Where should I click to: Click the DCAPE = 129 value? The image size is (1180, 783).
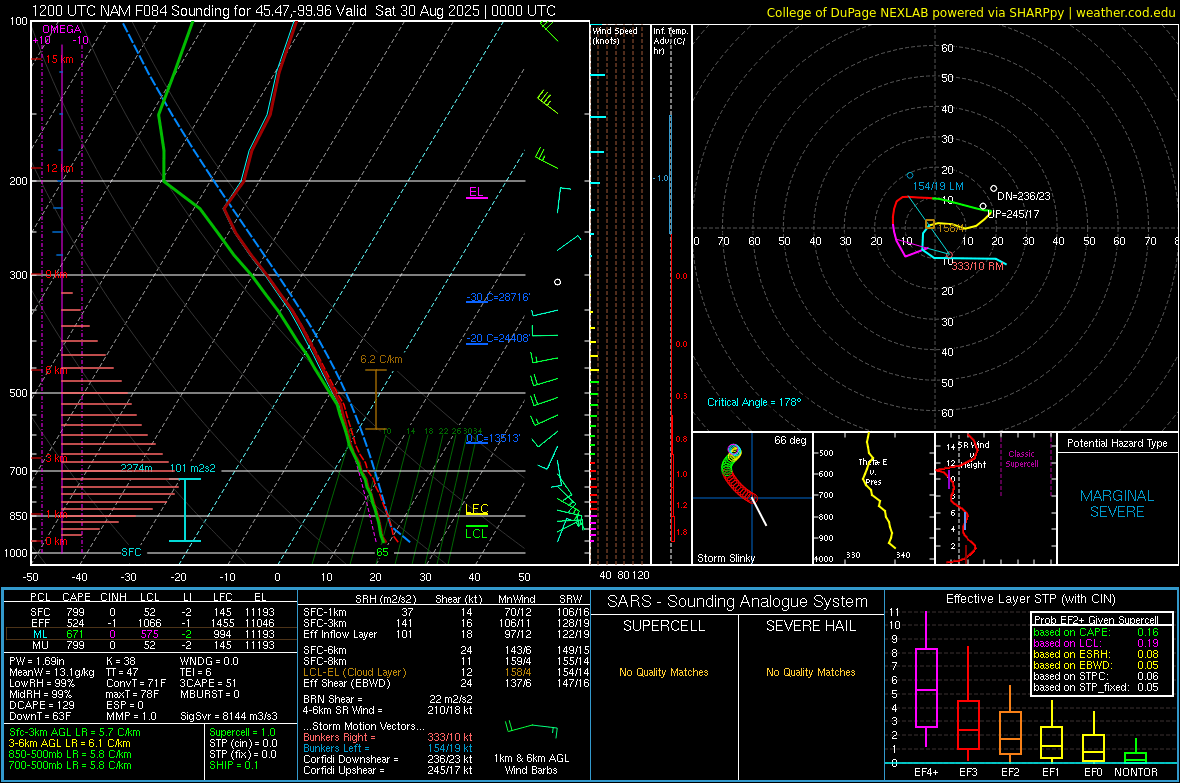pos(41,705)
